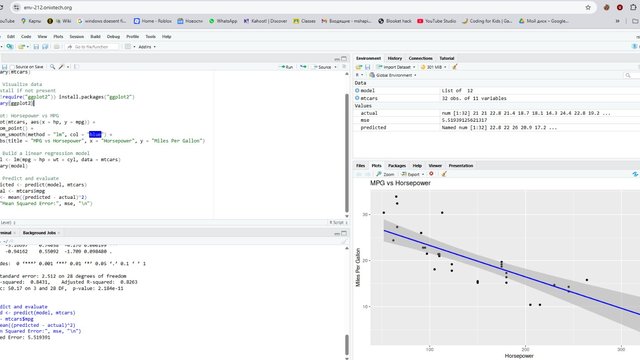Viewport: 640px width, 360px height.
Task: Click the workspace panes grid icon
Action: 128,47
